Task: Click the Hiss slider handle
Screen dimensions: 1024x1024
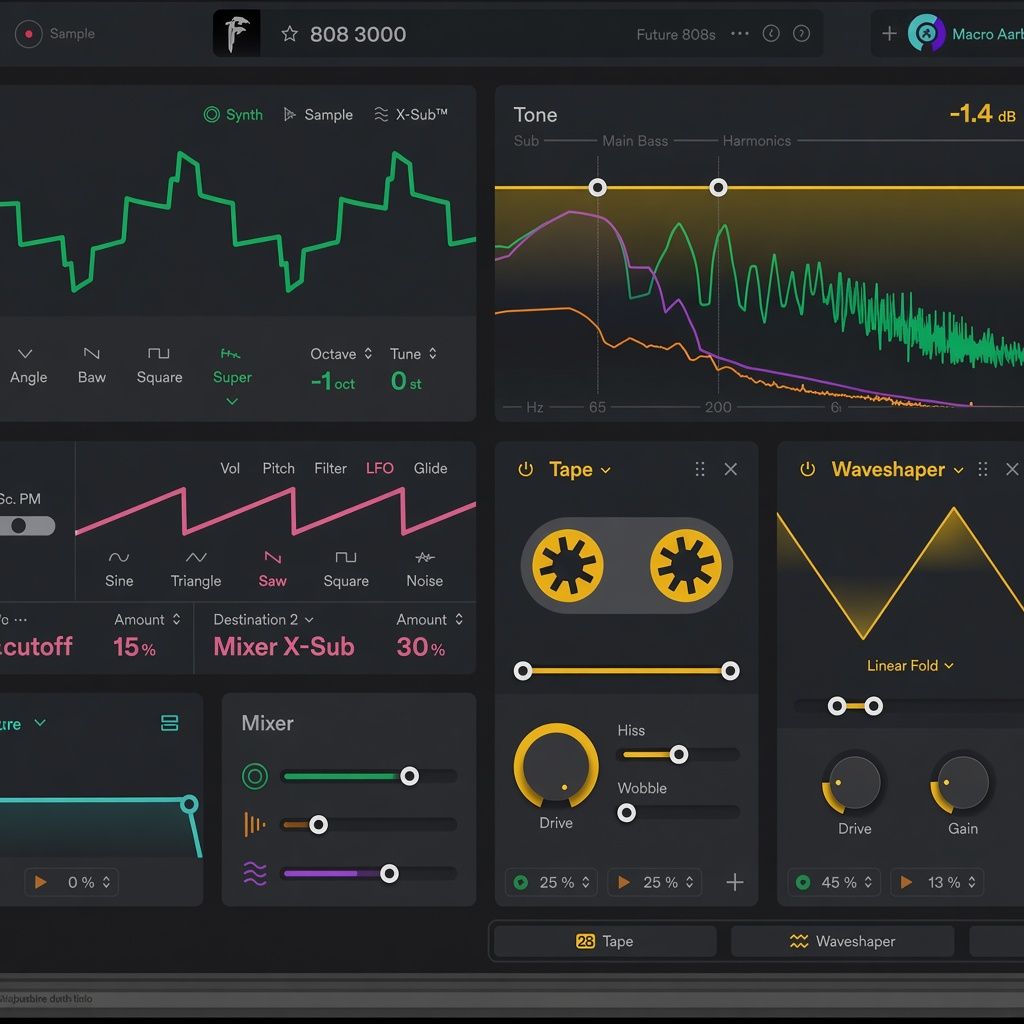Action: pyautogui.click(x=679, y=755)
